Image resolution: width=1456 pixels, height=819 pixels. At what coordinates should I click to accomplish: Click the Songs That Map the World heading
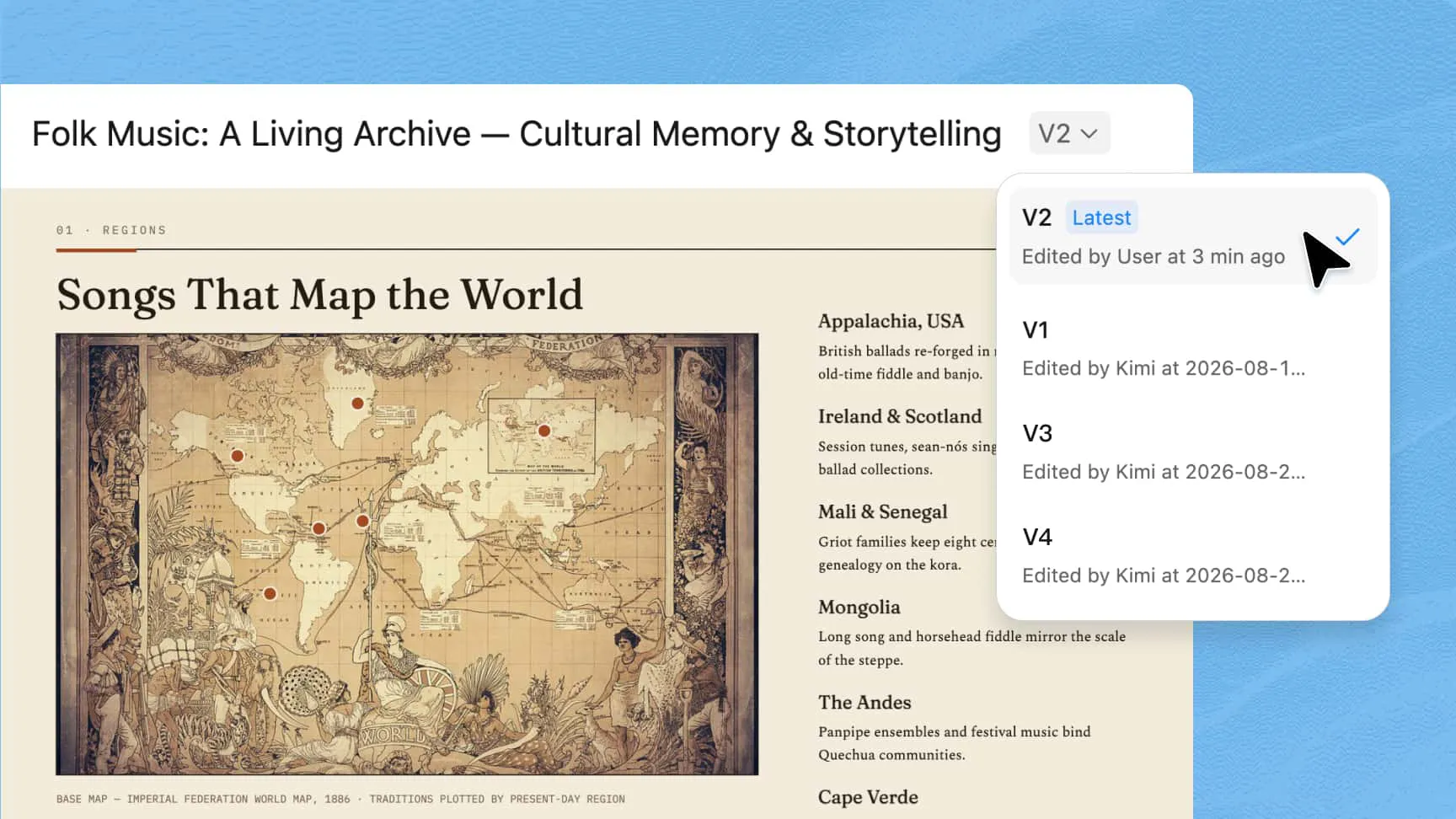point(319,295)
